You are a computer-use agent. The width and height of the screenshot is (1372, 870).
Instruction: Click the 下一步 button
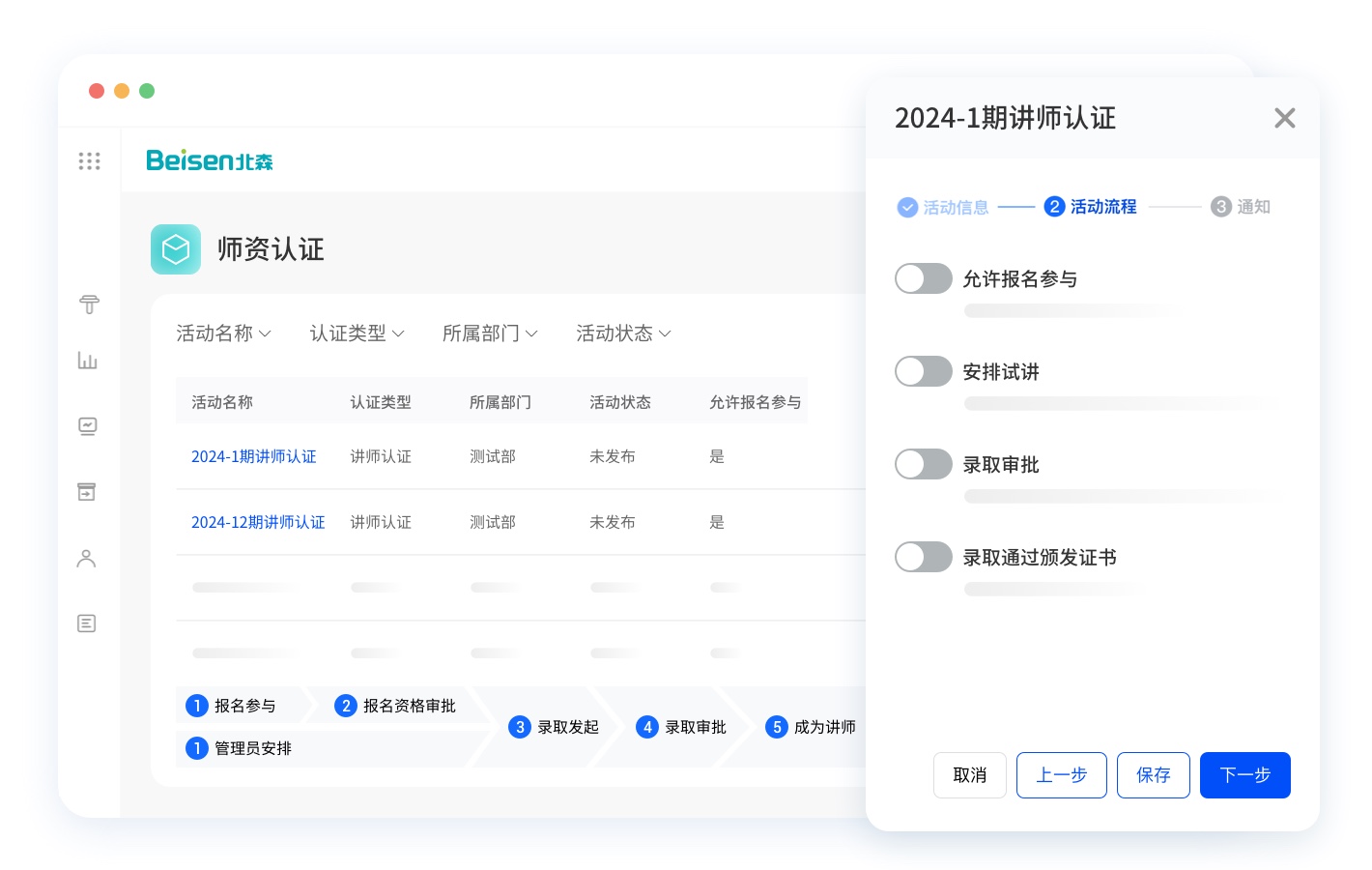click(1244, 775)
